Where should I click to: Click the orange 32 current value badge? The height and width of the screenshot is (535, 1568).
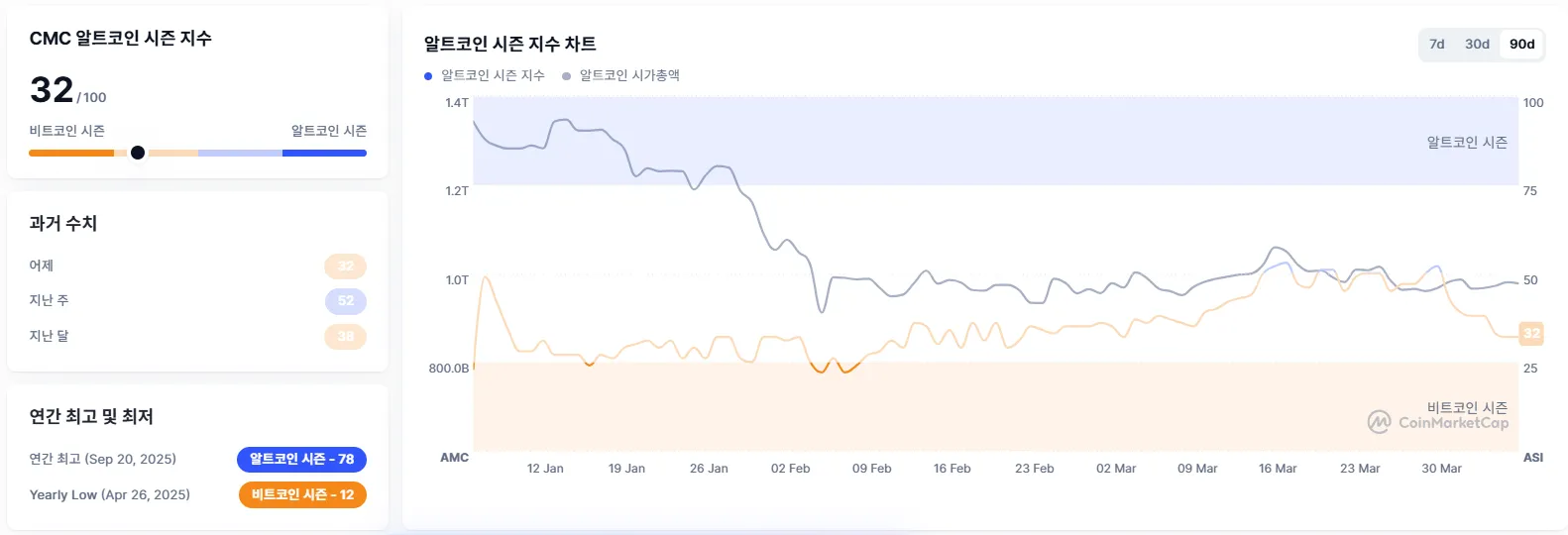click(1531, 333)
